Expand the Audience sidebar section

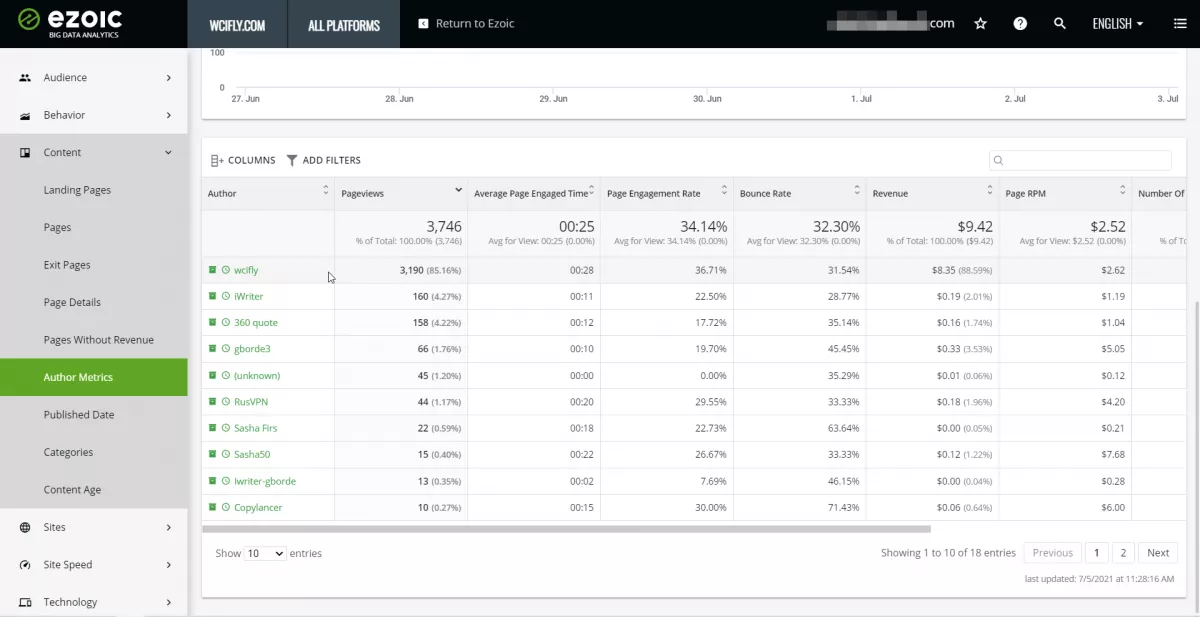click(94, 77)
